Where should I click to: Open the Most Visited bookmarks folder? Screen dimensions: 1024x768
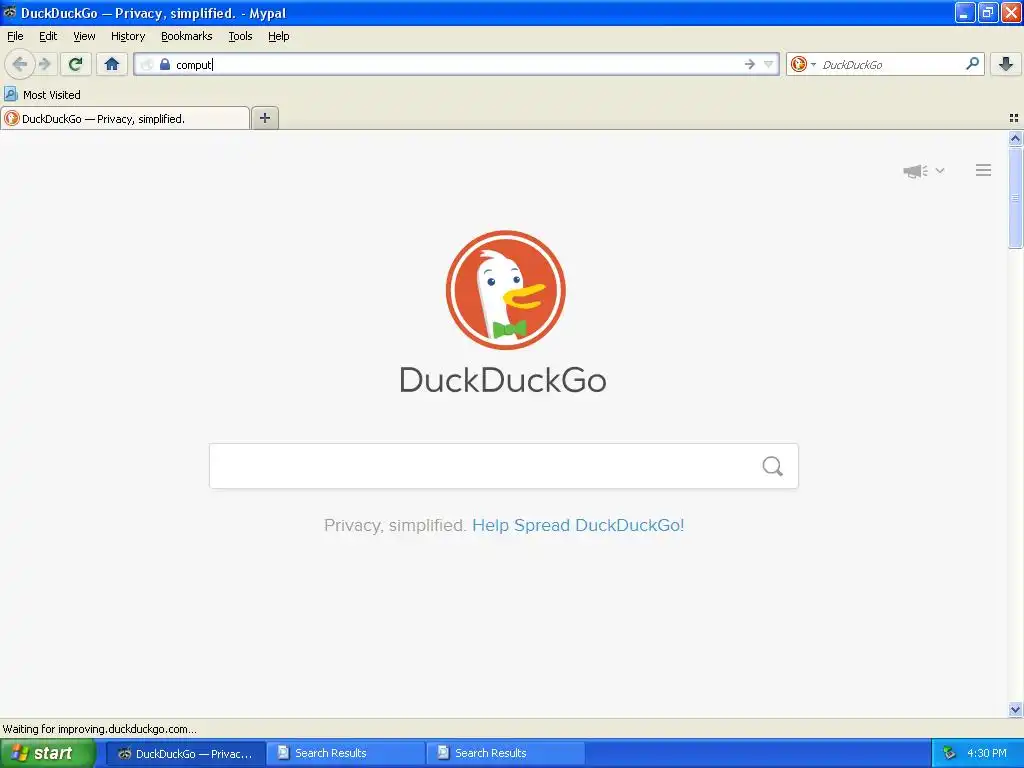43,95
